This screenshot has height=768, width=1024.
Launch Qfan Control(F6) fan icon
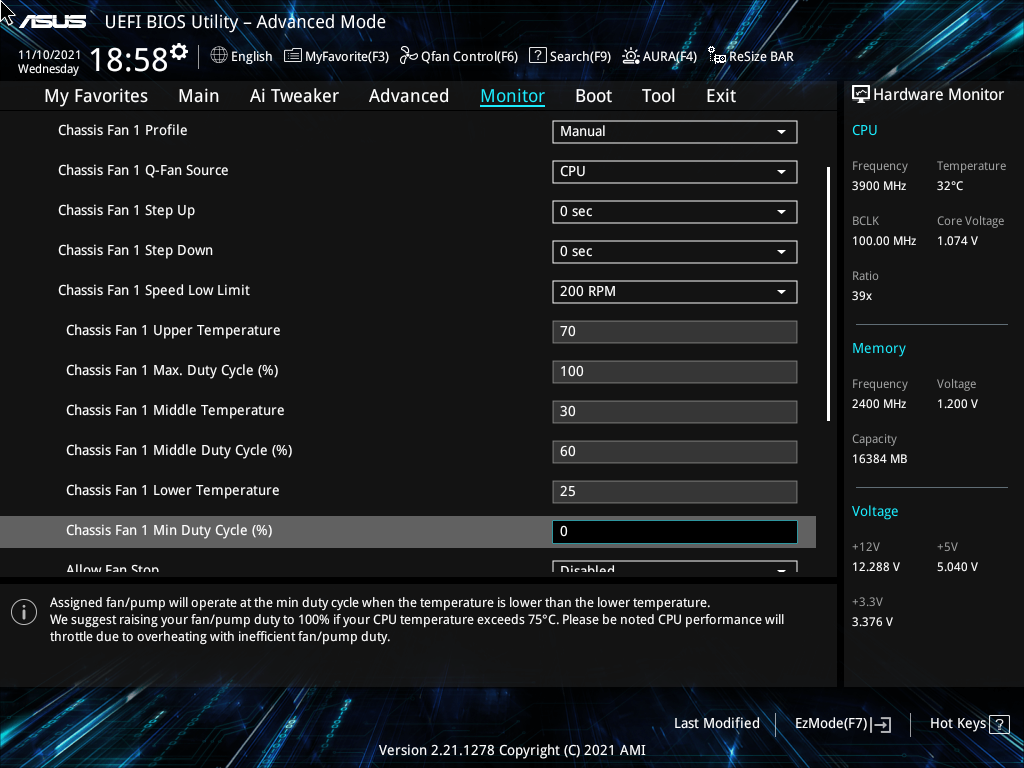[409, 56]
